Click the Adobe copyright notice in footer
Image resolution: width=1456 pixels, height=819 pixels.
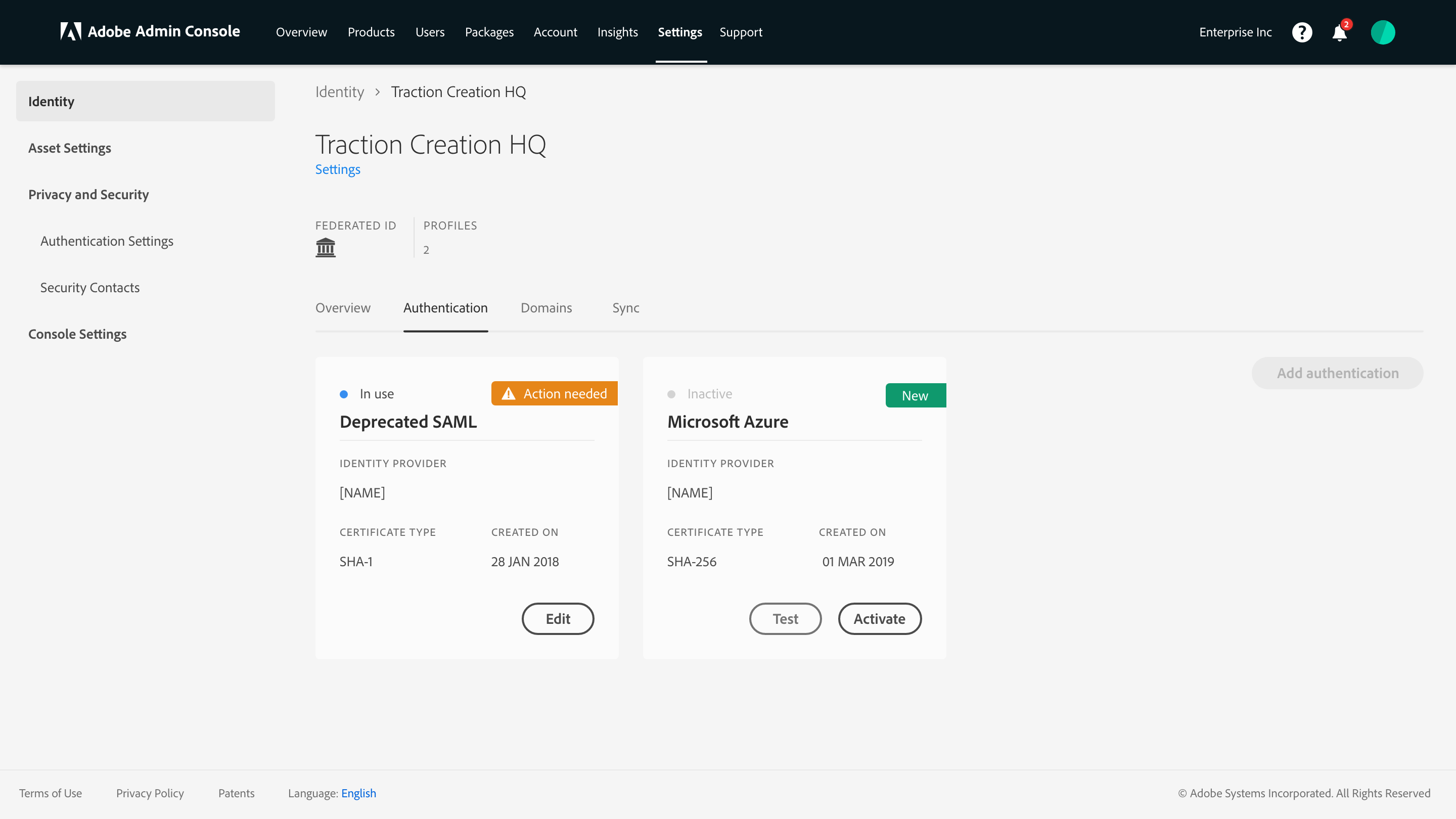1304,793
